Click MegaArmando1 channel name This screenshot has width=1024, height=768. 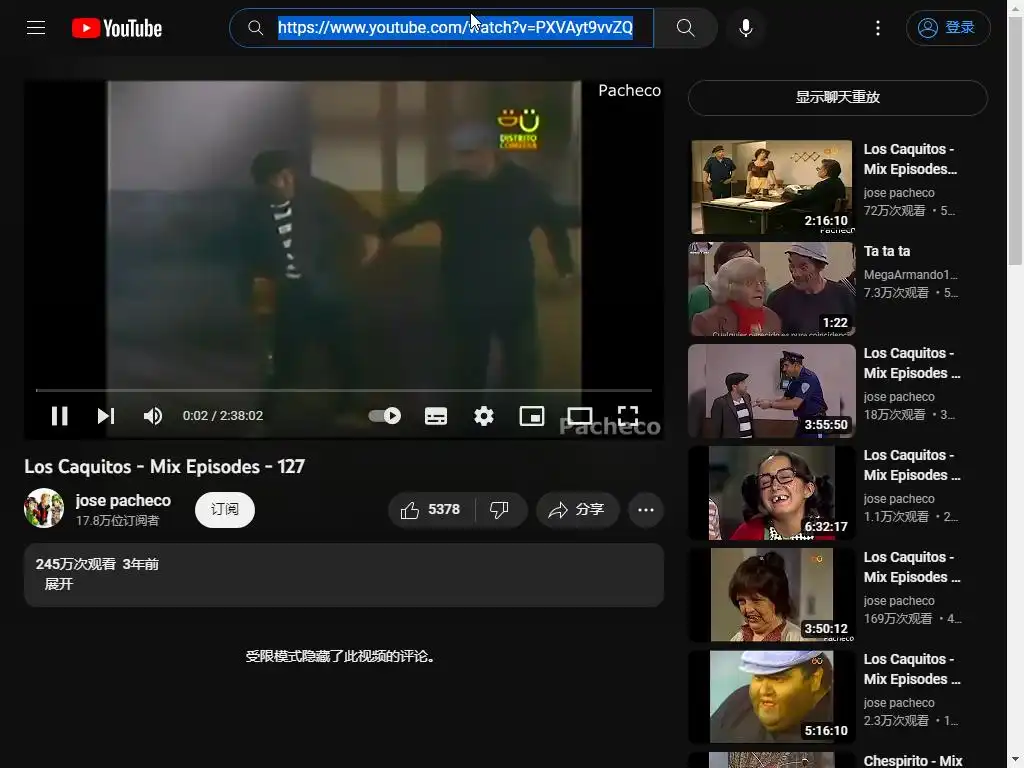pyautogui.click(x=910, y=275)
